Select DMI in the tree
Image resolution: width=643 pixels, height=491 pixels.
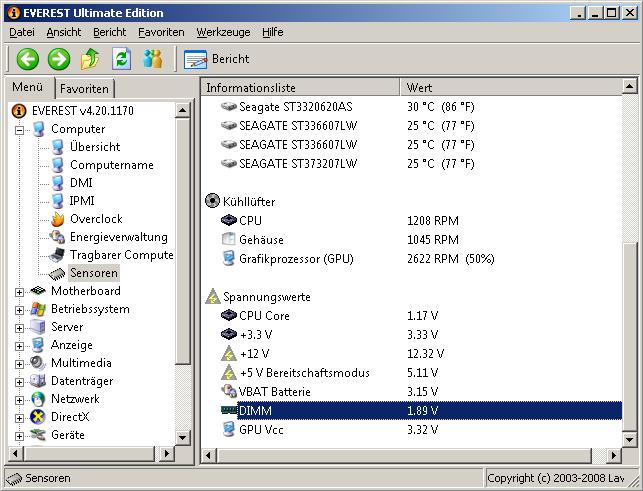[x=81, y=183]
